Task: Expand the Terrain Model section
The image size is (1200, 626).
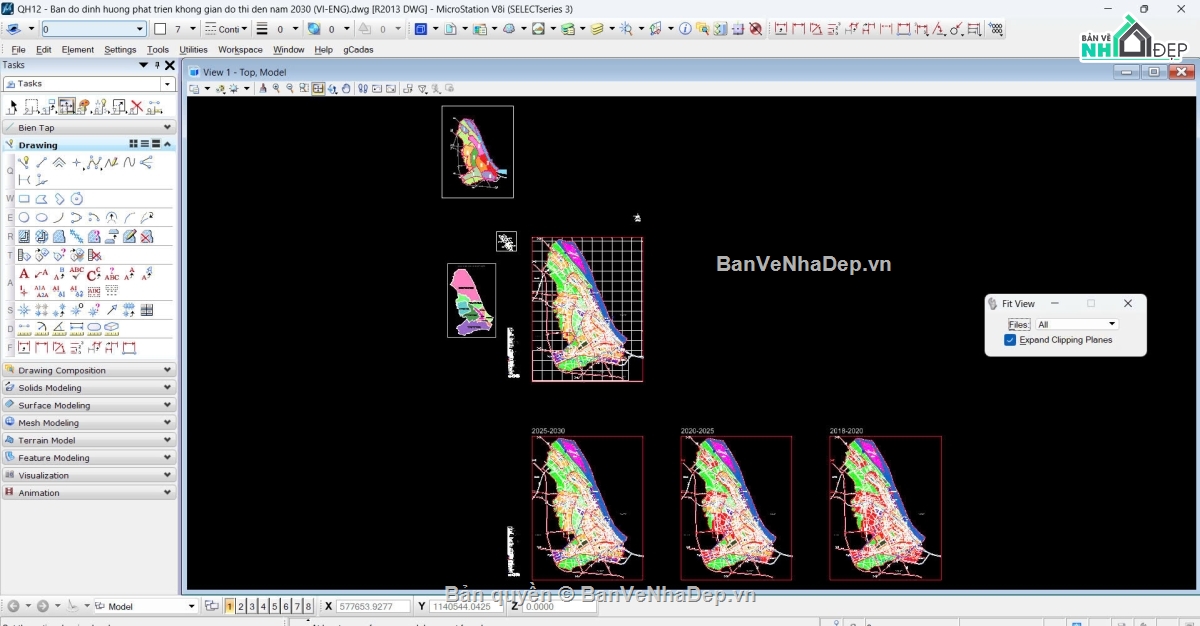Action: (x=90, y=440)
